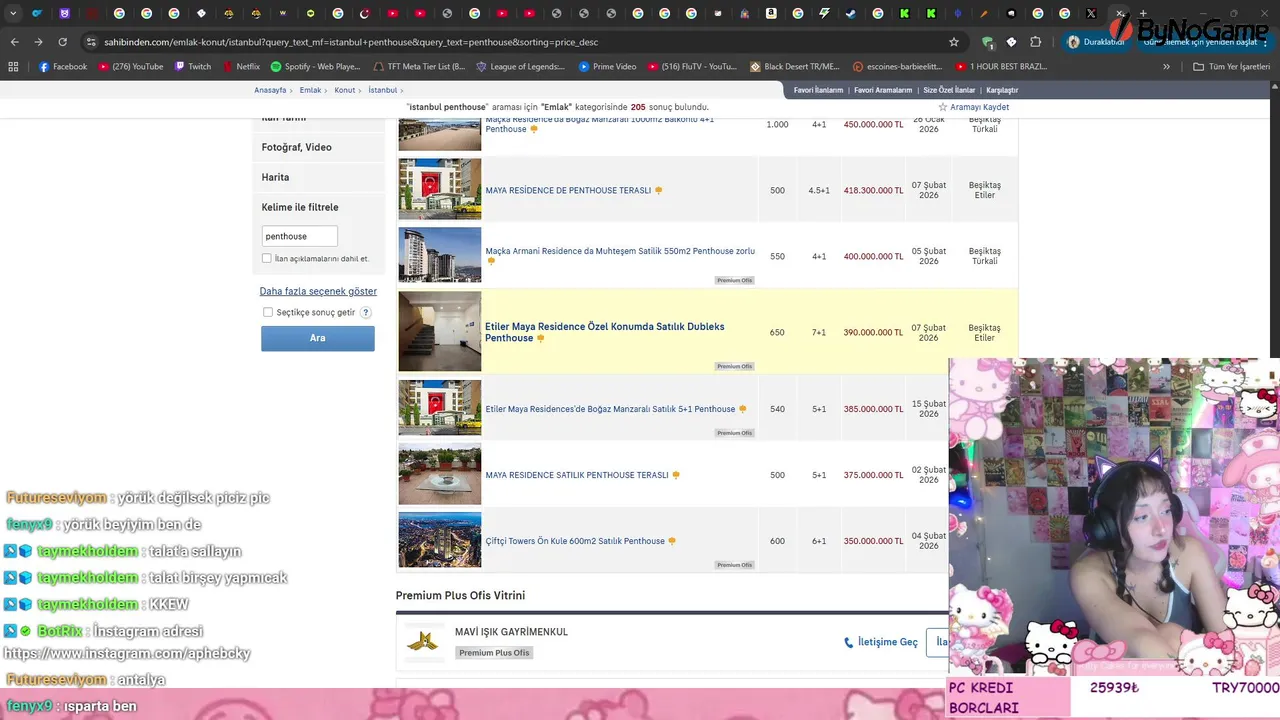Open thumbnail of Çiftçi Towers listing
Screen dimensions: 1280x720
(440, 540)
